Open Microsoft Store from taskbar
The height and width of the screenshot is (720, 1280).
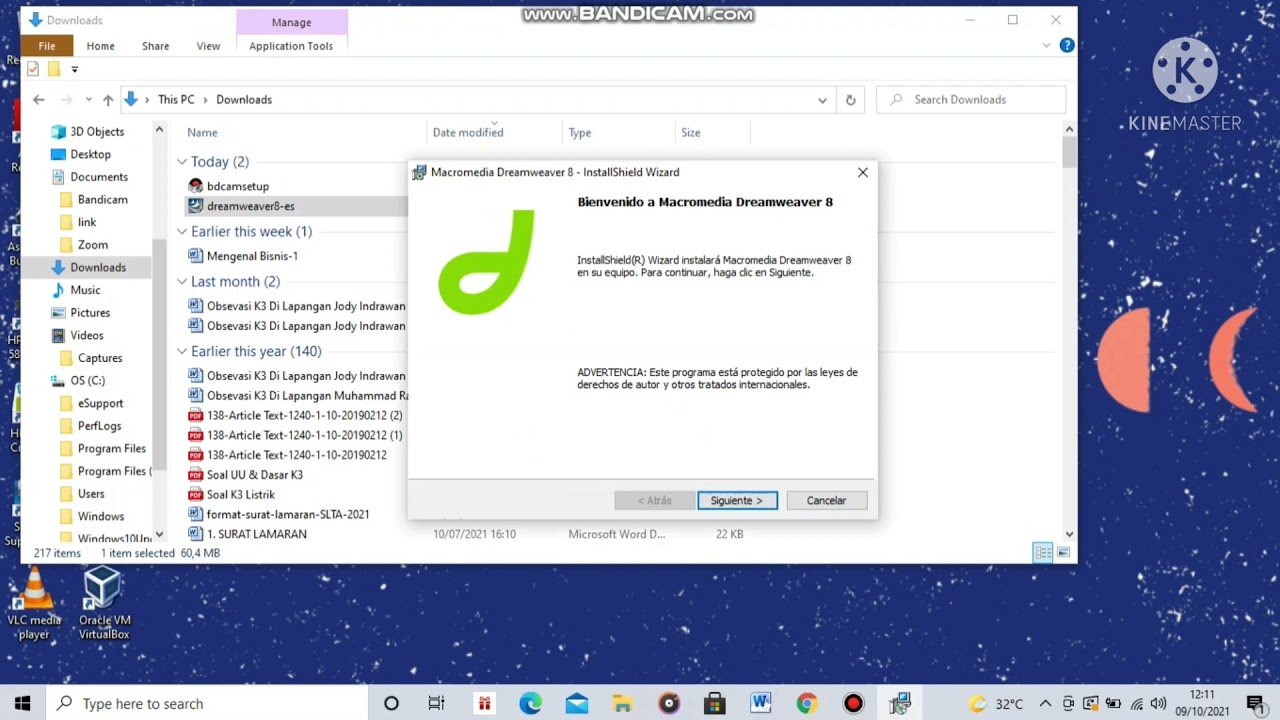pyautogui.click(x=714, y=704)
